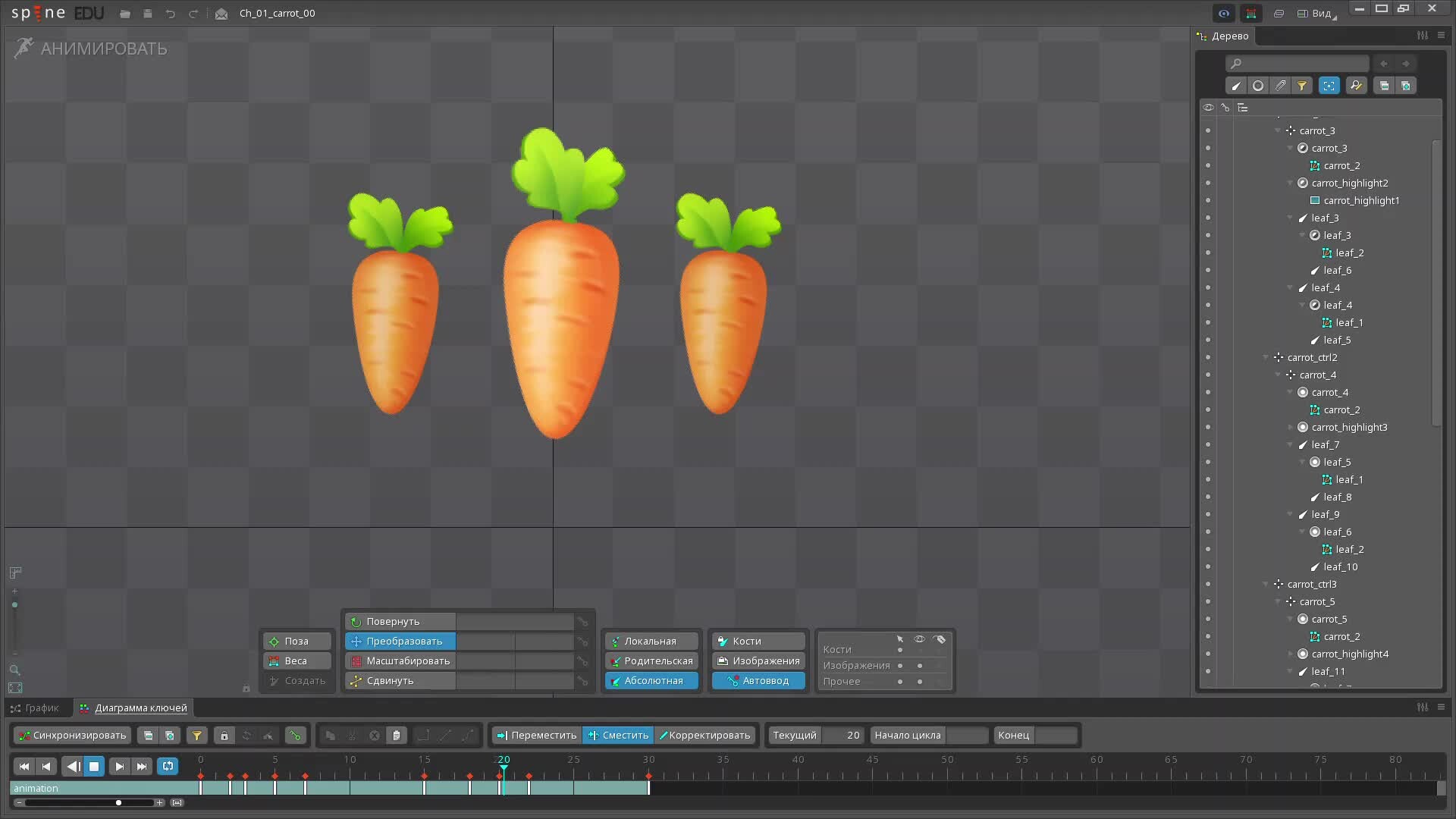Screen dimensions: 1456x819
Task: Select the filter funnel icon in the tree panel
Action: pos(1302,85)
